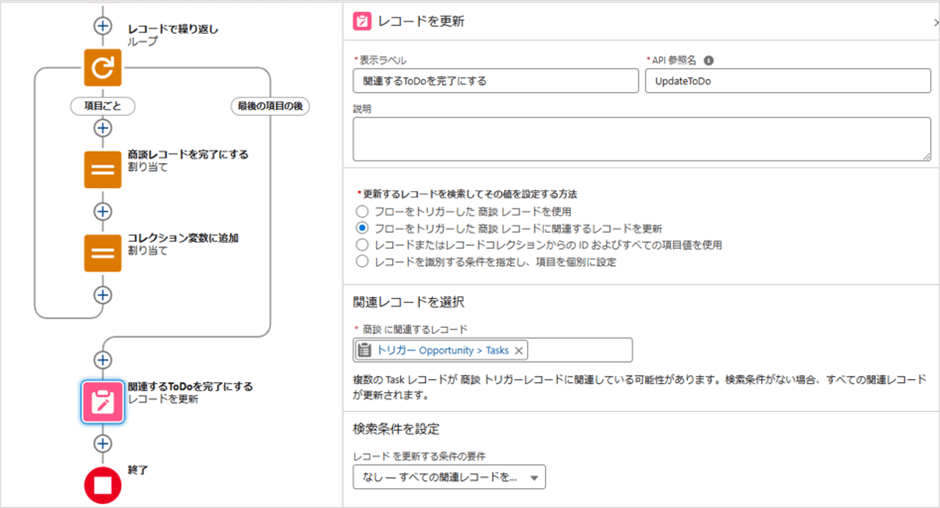Click the レコードで繰り返し loop label

173,29
